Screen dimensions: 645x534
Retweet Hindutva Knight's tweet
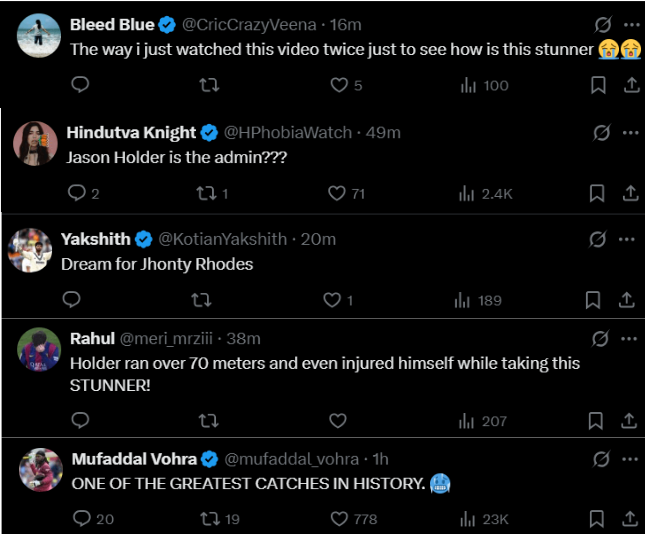click(211, 193)
